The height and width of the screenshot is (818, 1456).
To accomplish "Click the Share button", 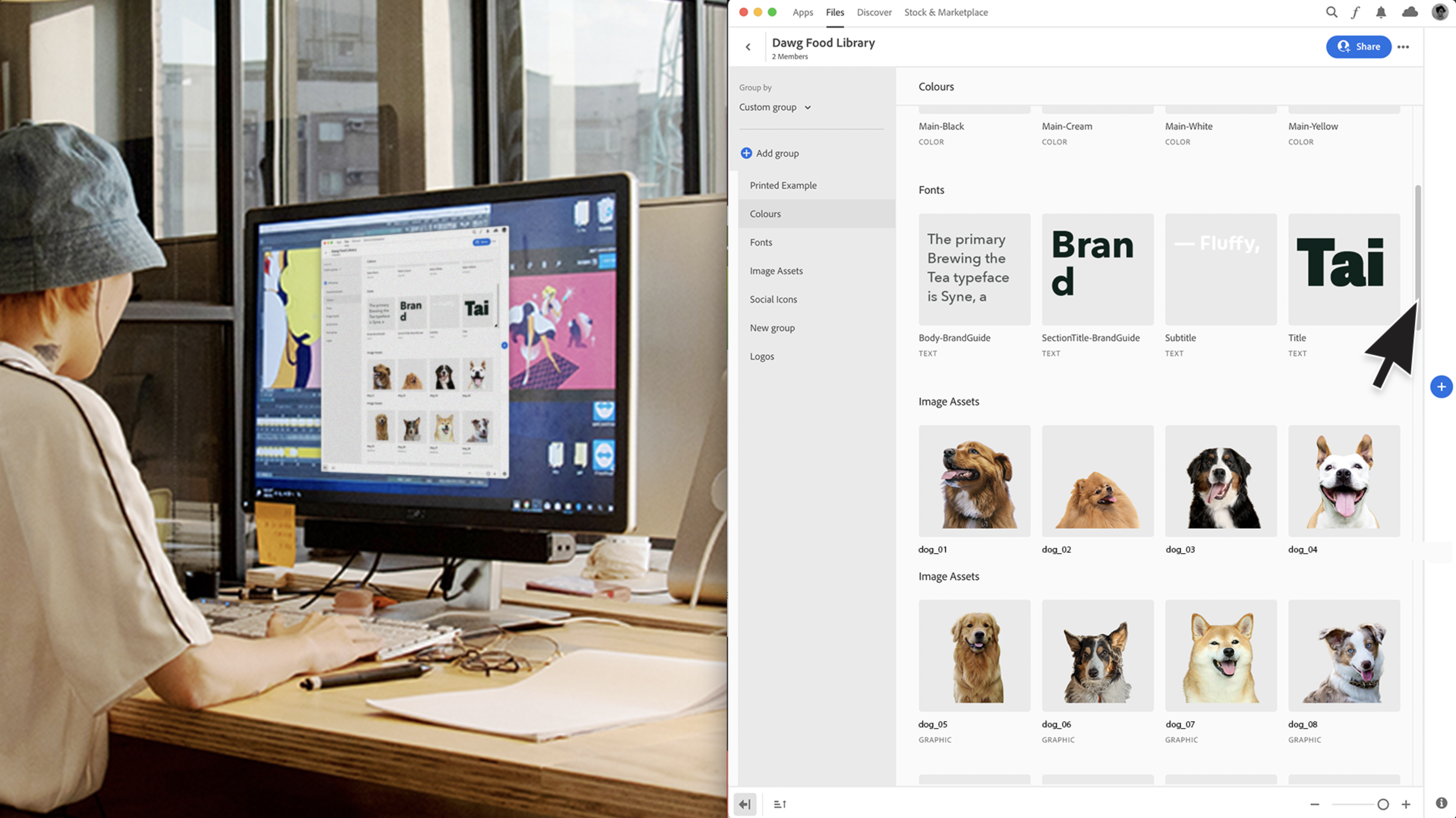I will (1358, 47).
